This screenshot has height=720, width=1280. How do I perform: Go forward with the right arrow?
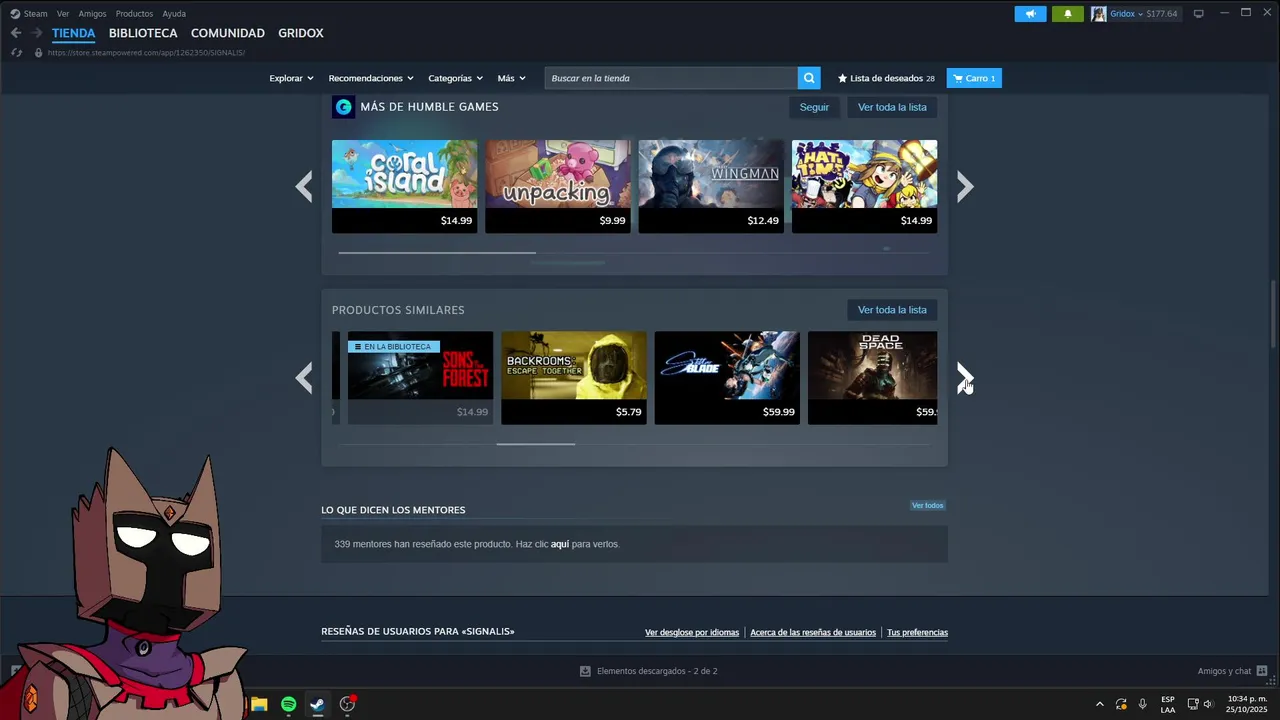[x=37, y=33]
